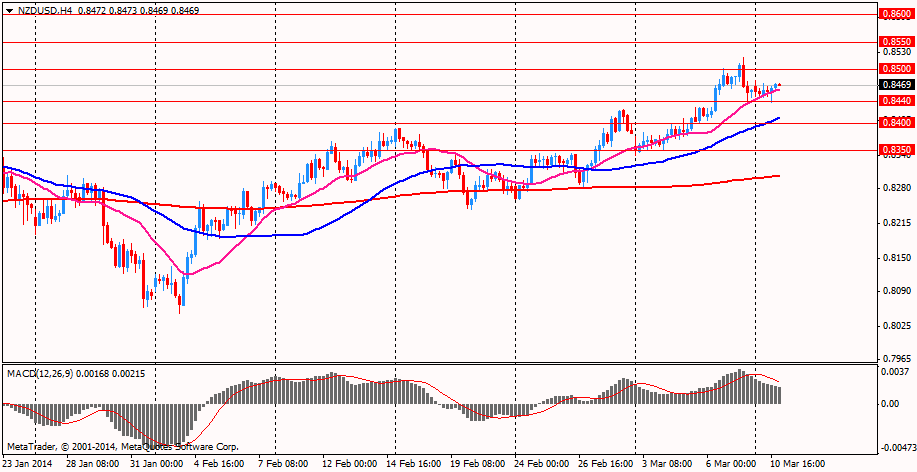Click the current price label 0.8469
Image resolution: width=917 pixels, height=472 pixels.
point(895,86)
